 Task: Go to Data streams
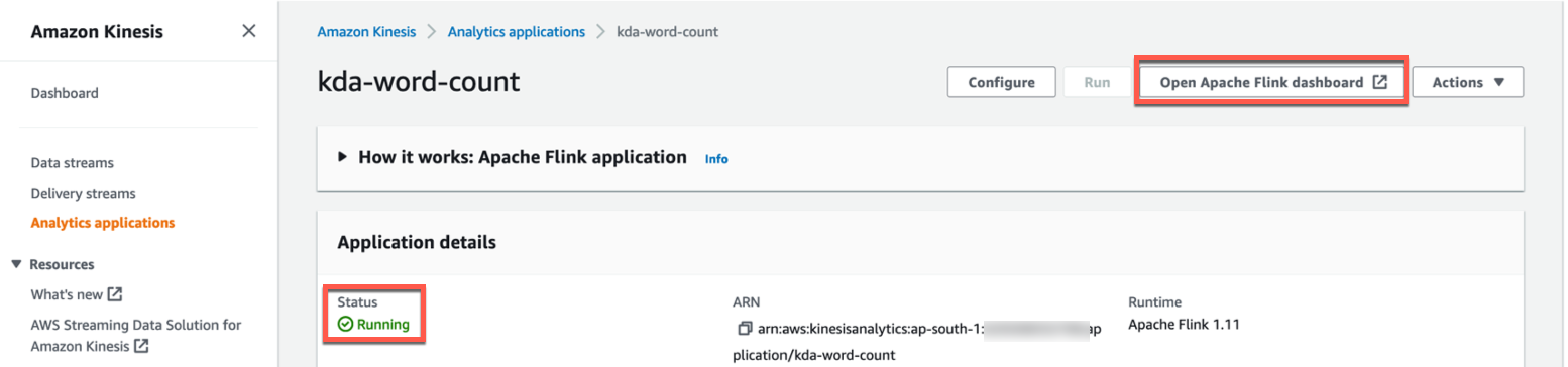[72, 163]
